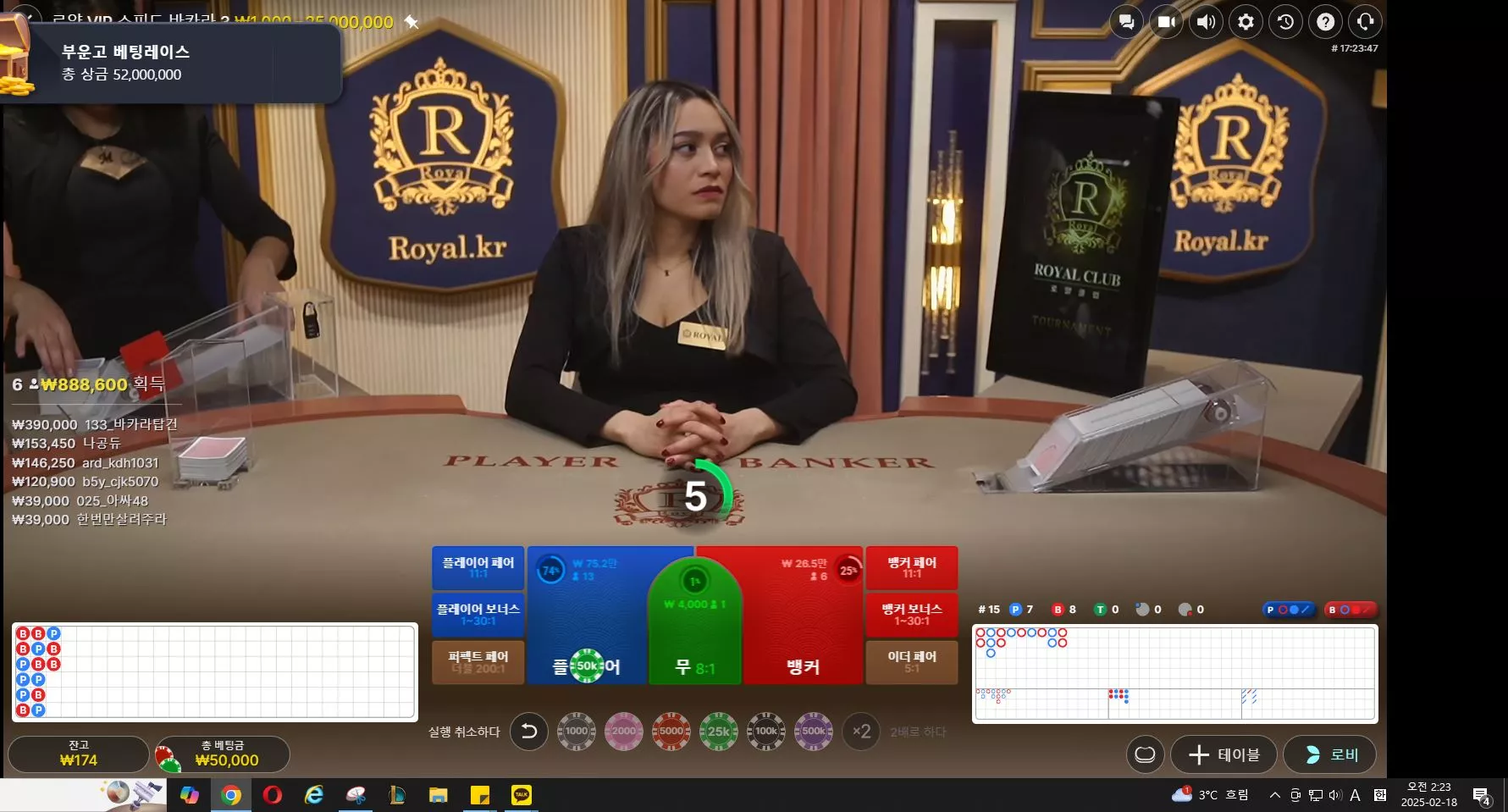Open game history clock icon
This screenshot has height=812, width=1508.
tap(1285, 22)
